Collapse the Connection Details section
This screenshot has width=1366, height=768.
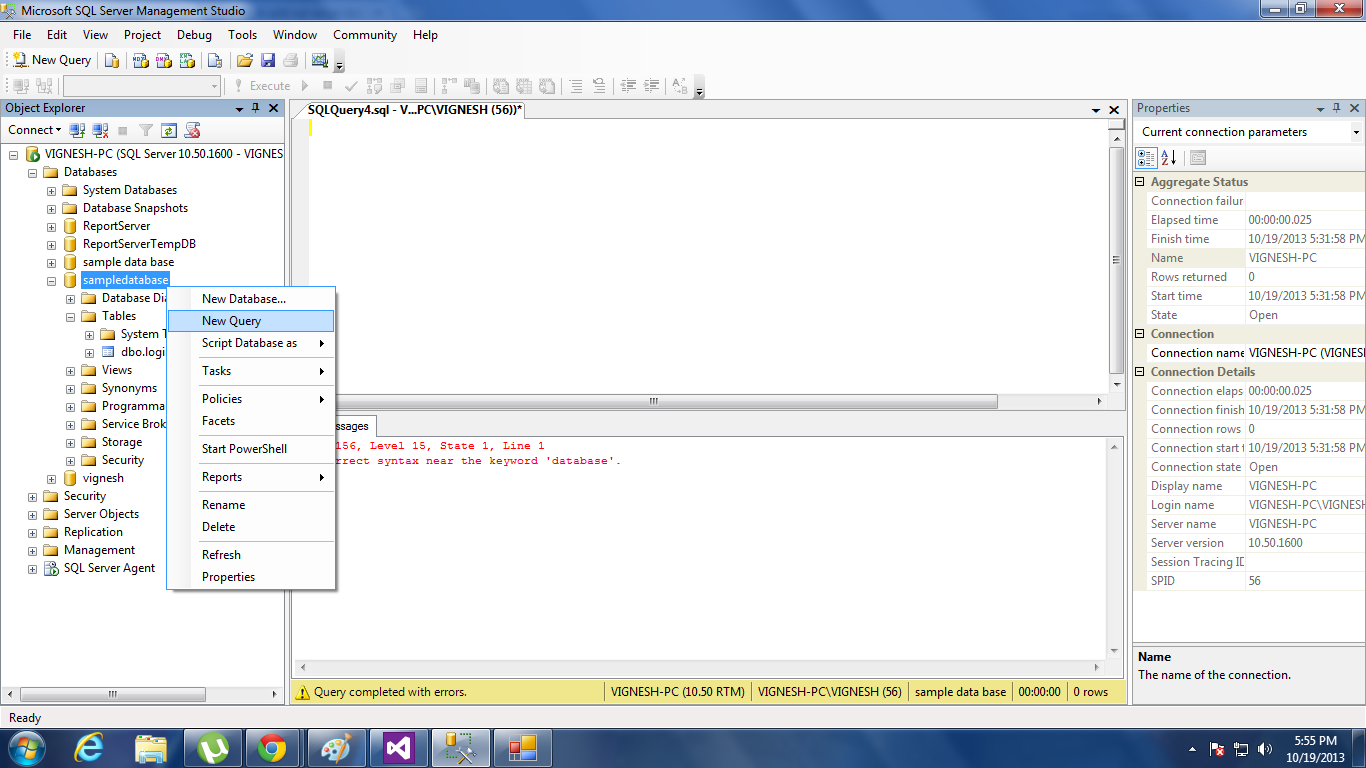point(1139,371)
